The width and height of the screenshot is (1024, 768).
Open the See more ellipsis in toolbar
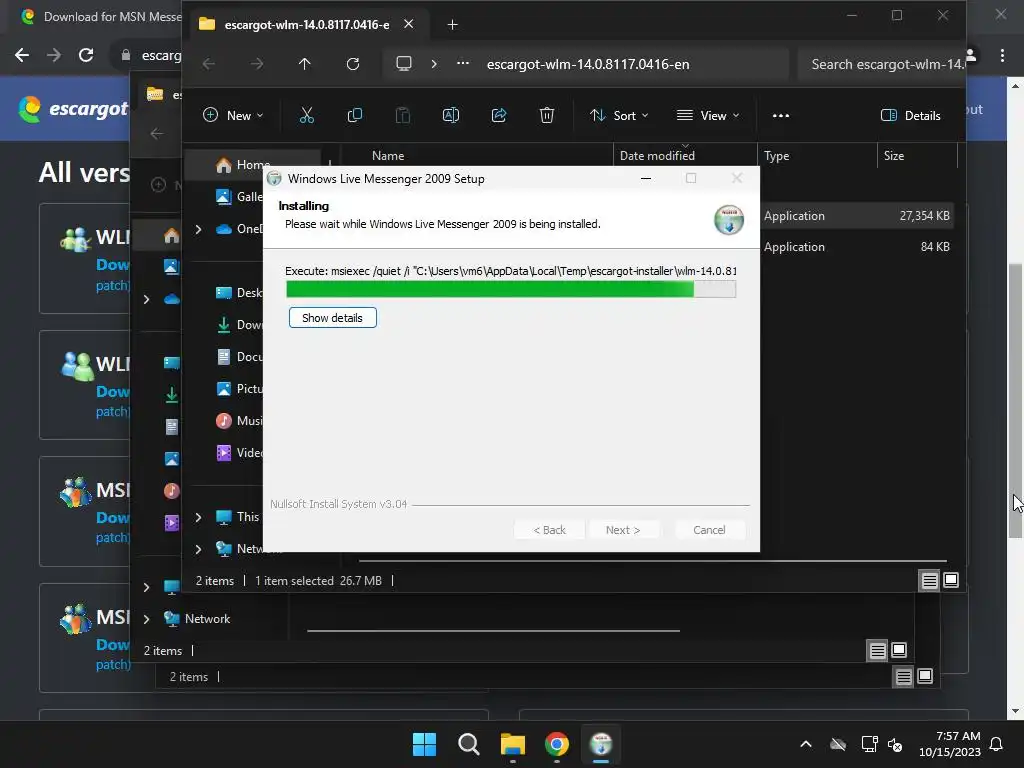[780, 116]
